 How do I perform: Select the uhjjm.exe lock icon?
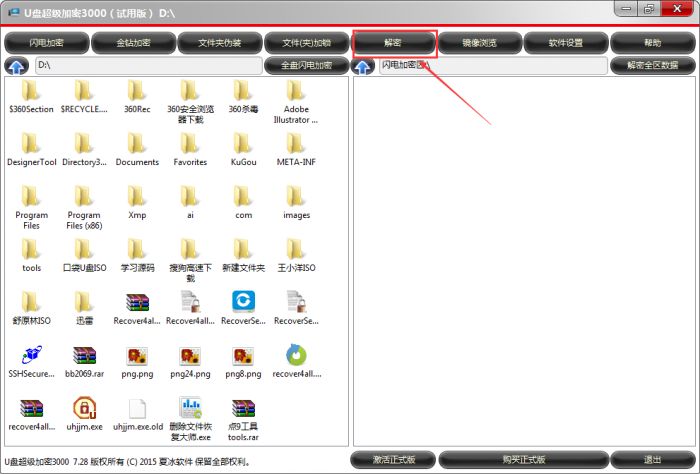point(84,408)
